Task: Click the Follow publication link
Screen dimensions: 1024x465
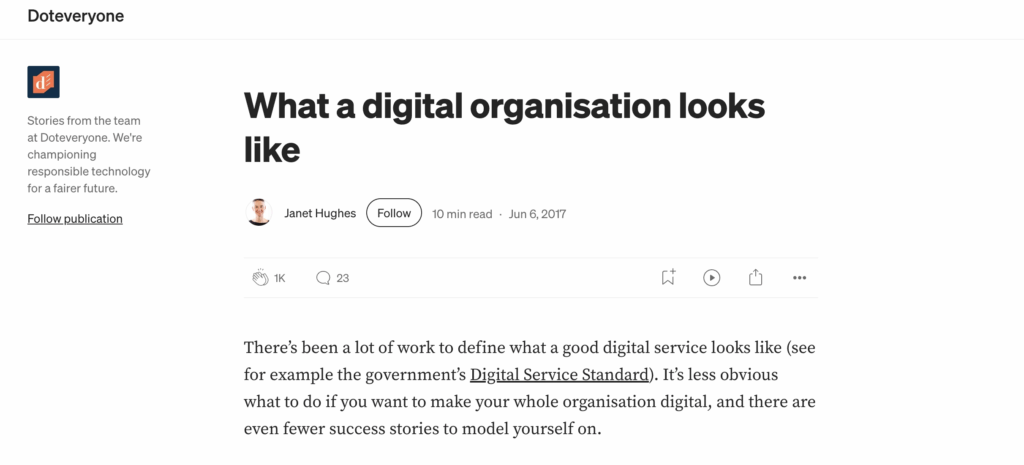Action: (x=75, y=219)
